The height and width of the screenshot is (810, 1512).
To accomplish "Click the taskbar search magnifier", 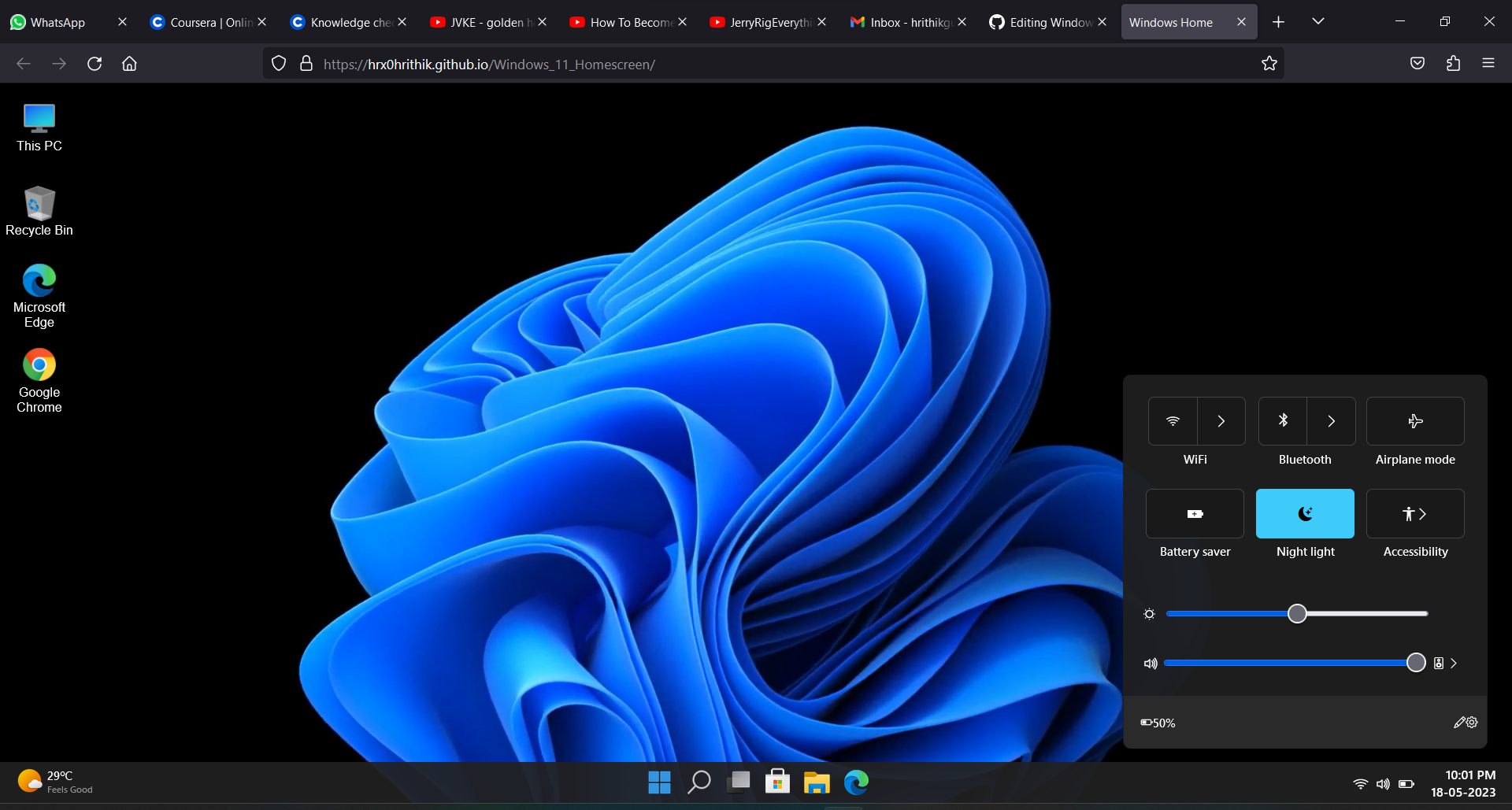I will coord(699,782).
